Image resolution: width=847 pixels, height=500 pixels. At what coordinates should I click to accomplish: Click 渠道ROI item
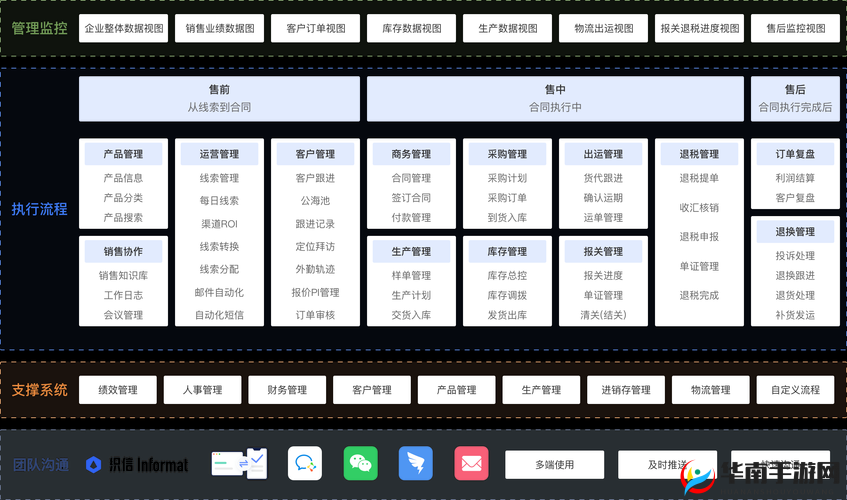click(219, 224)
